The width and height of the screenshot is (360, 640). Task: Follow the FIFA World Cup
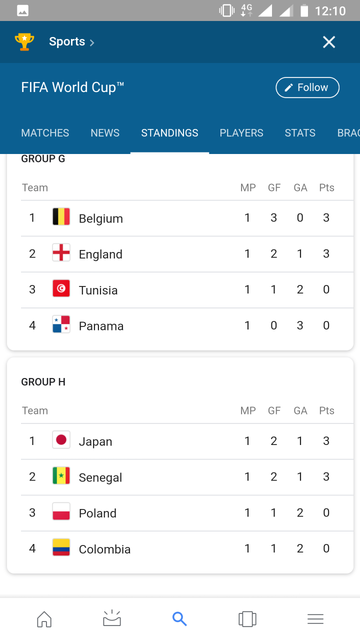coord(307,87)
